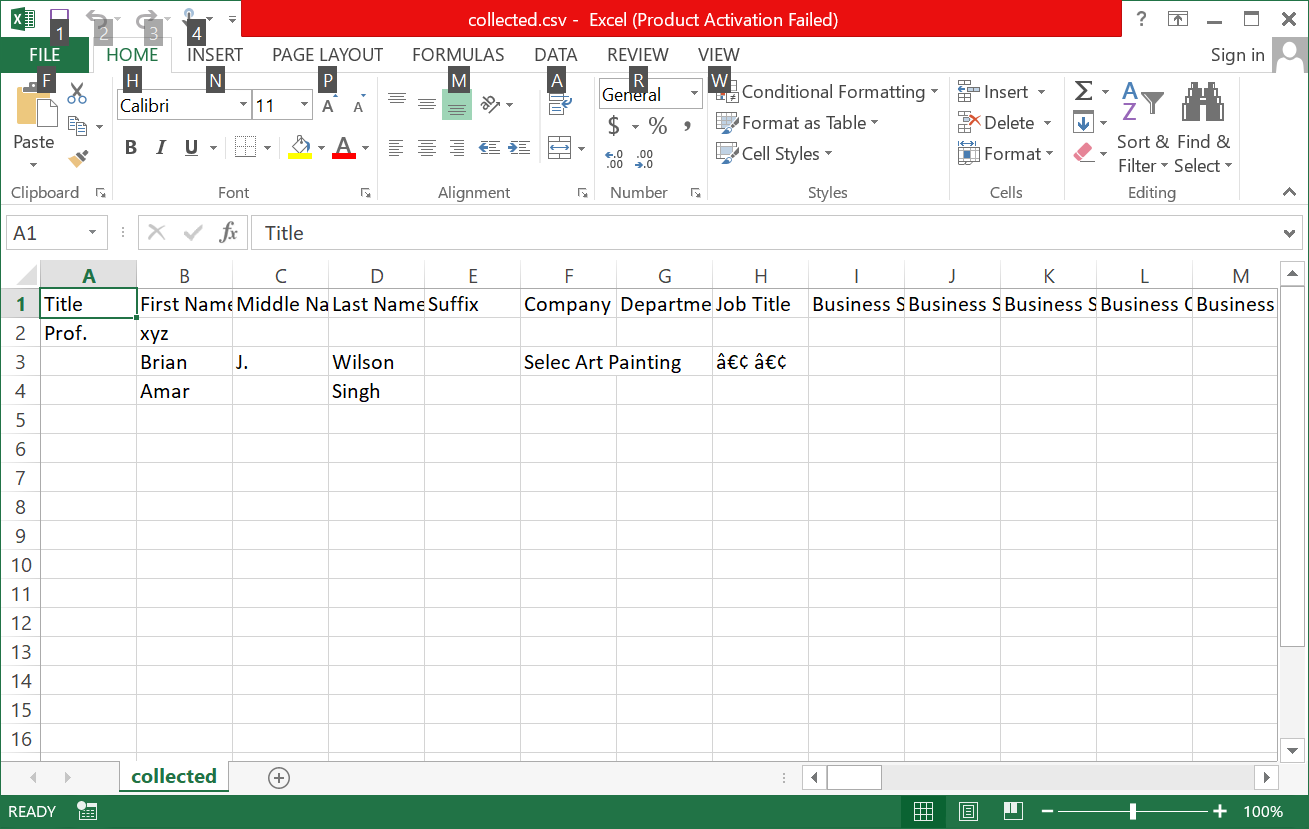
Task: Apply Bold formatting to the selection
Action: pos(131,147)
